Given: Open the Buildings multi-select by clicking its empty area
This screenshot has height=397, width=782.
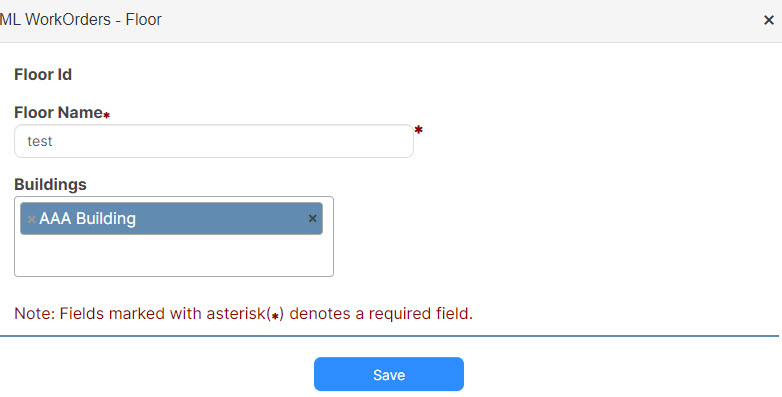Looking at the screenshot, I should coord(174,255).
